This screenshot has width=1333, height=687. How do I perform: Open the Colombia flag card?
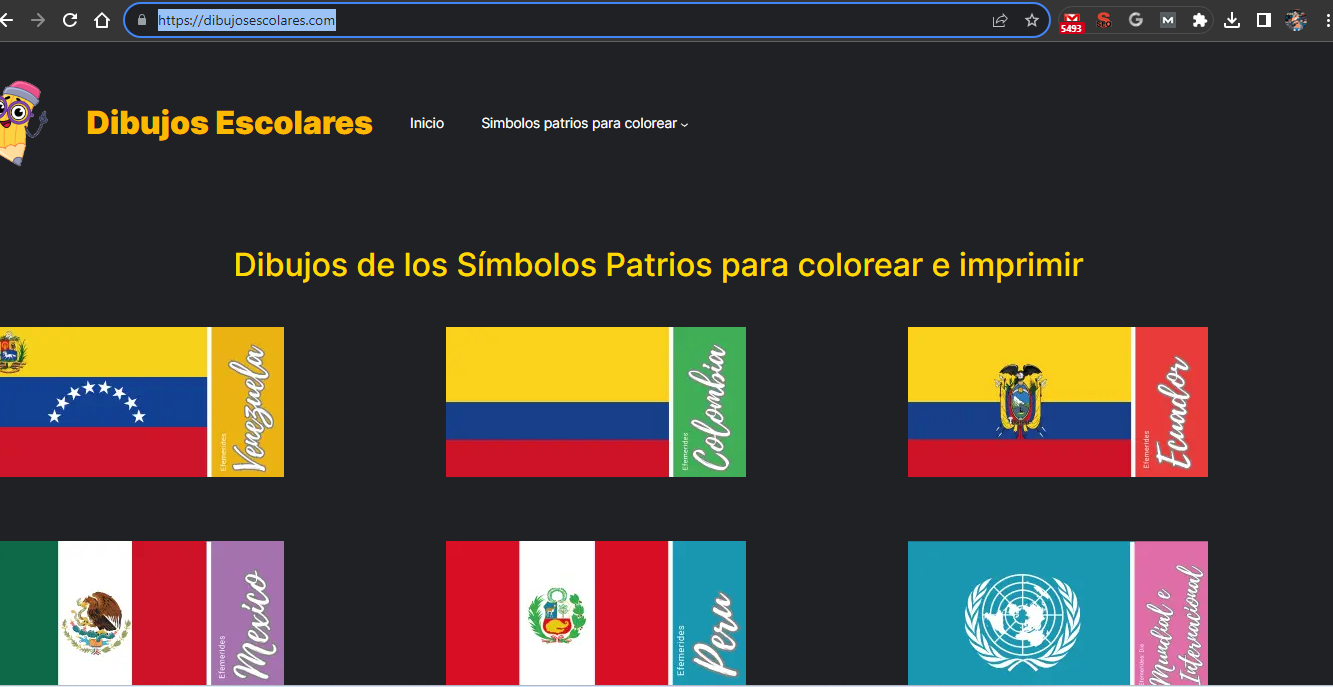596,402
